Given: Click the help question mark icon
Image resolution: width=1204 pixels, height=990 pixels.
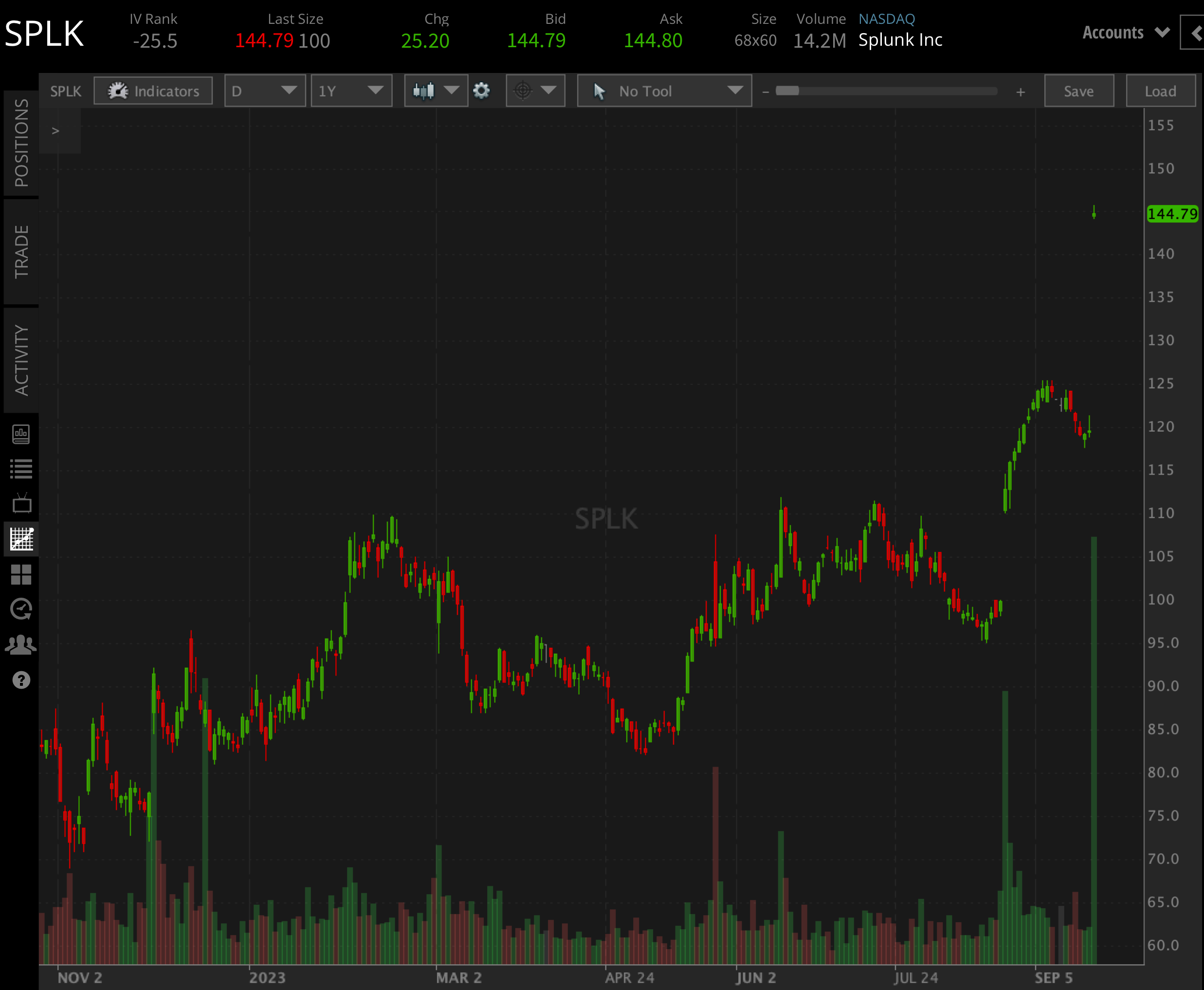Looking at the screenshot, I should click(x=21, y=680).
